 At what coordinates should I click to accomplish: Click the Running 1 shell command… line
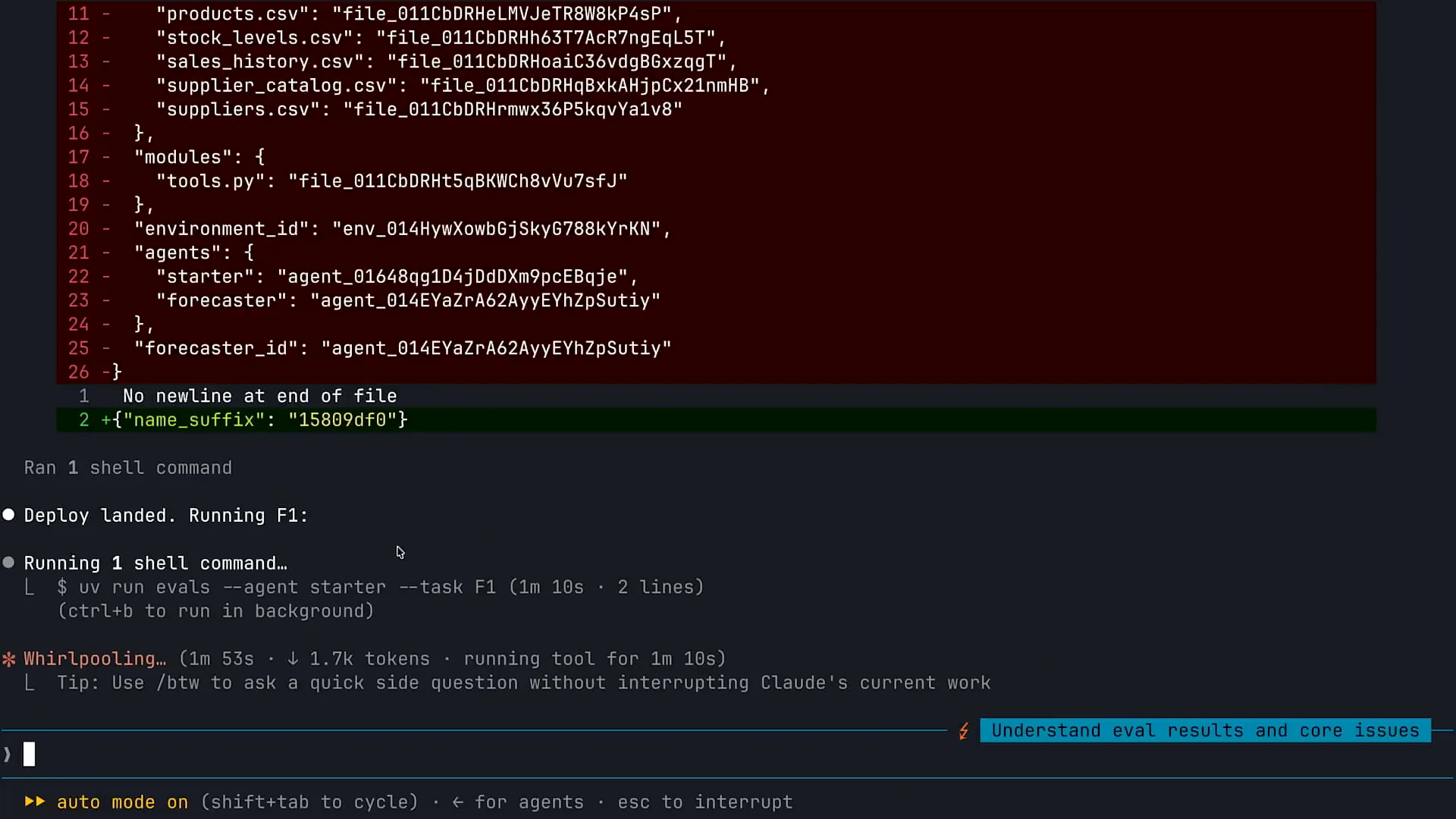(x=155, y=563)
